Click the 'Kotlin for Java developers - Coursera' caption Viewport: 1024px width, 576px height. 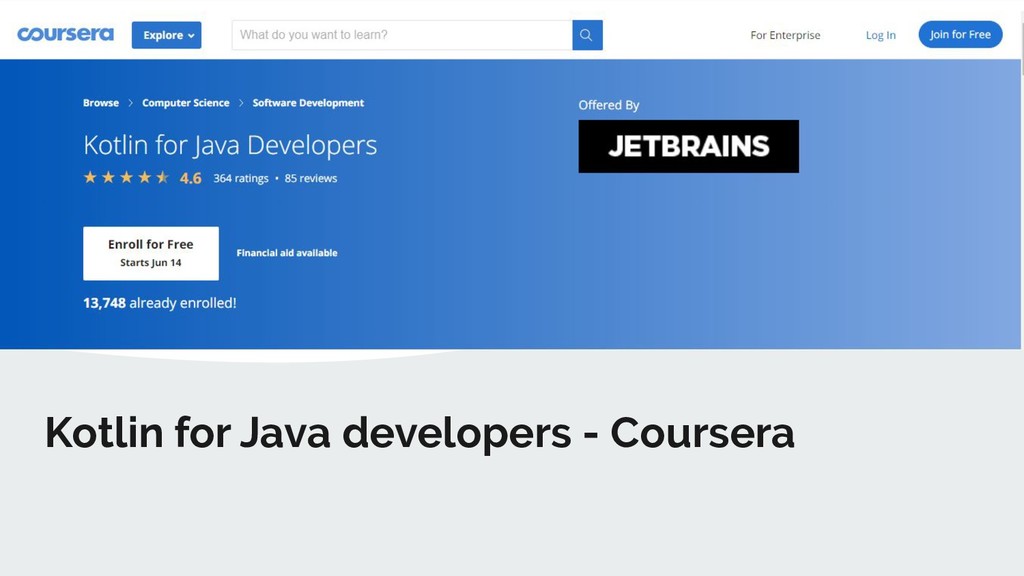click(419, 432)
